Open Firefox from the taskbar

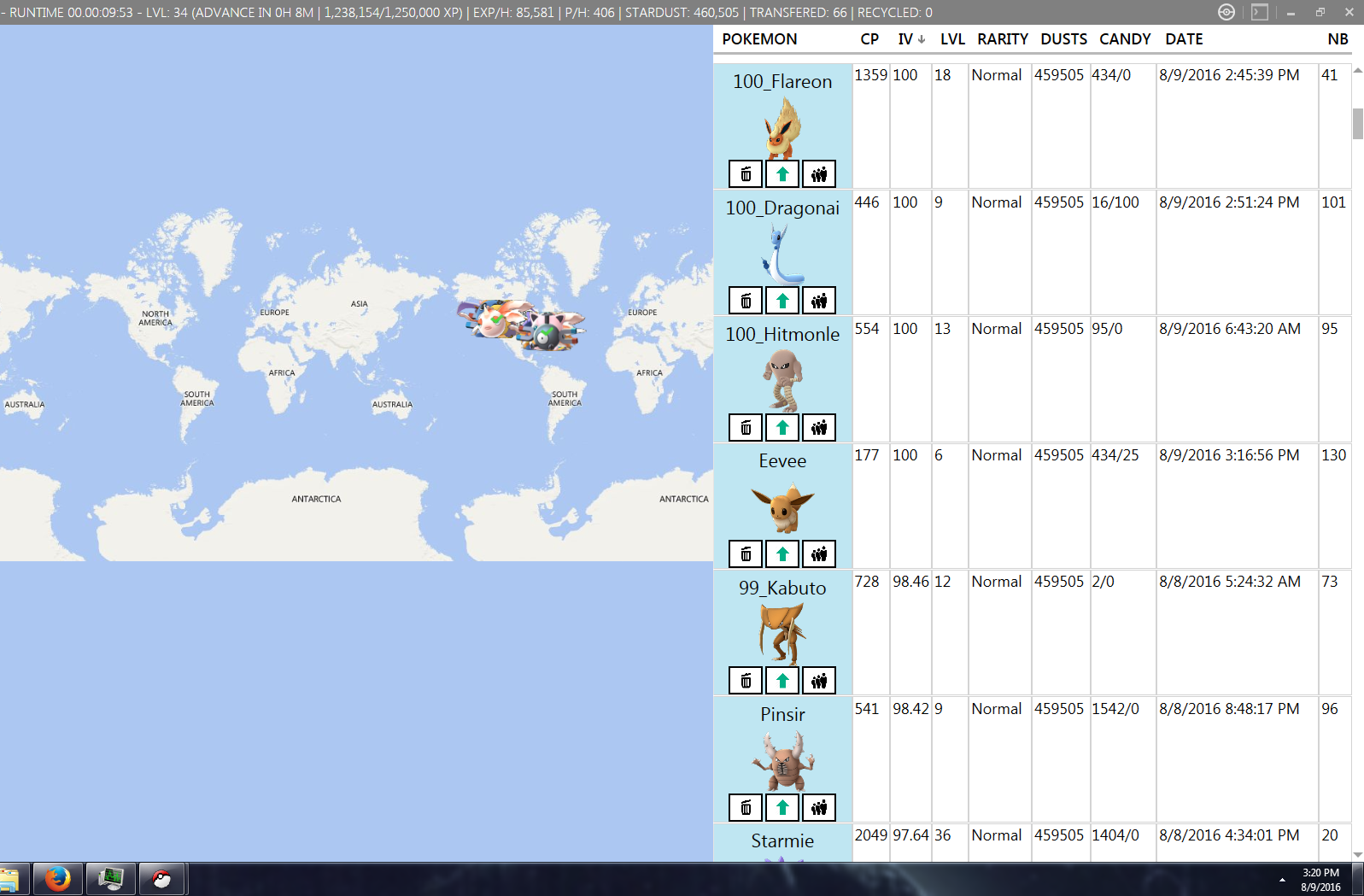click(57, 879)
